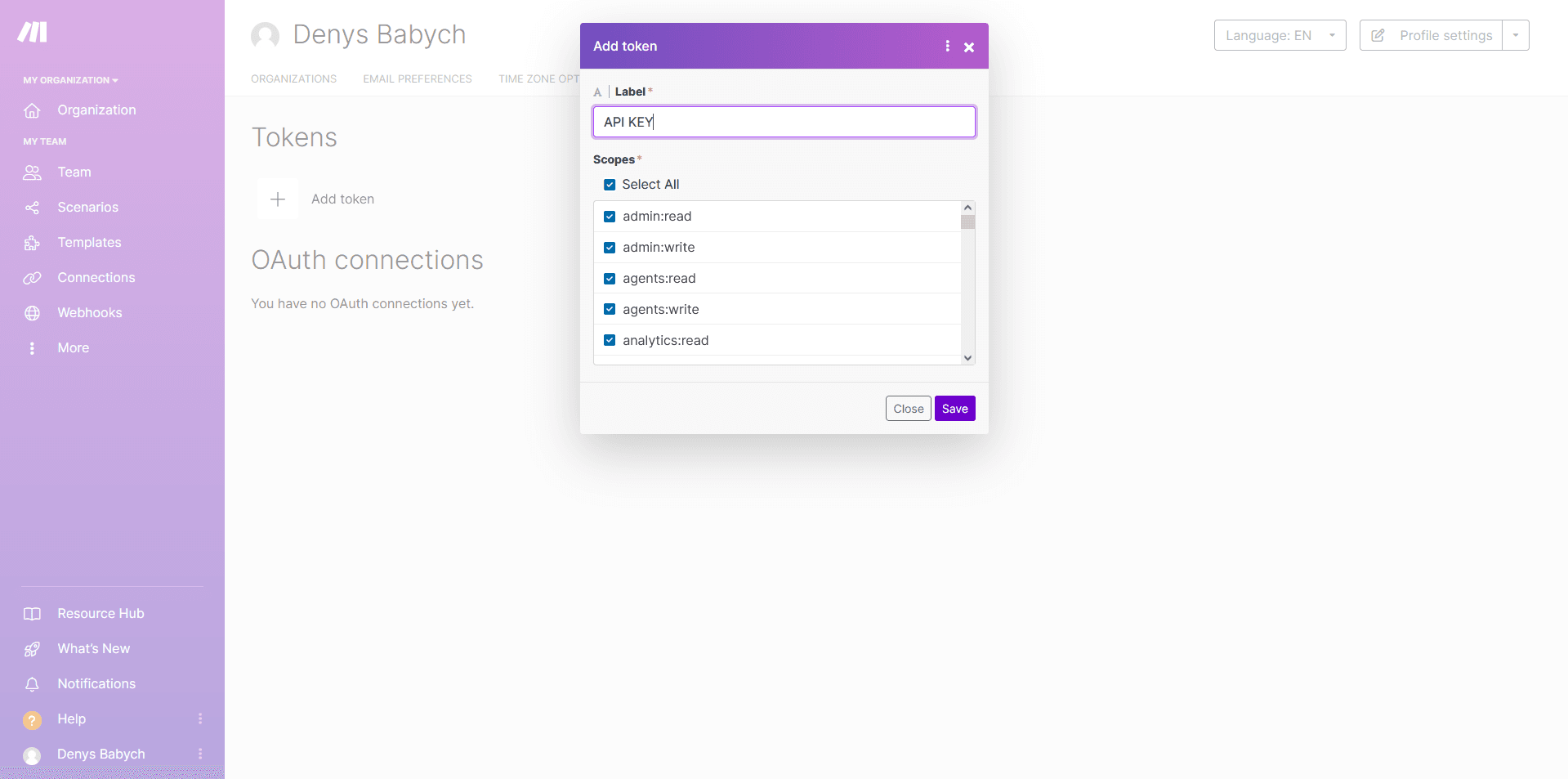
Task: Open Templates puzzle icon in sidebar
Action: point(32,243)
